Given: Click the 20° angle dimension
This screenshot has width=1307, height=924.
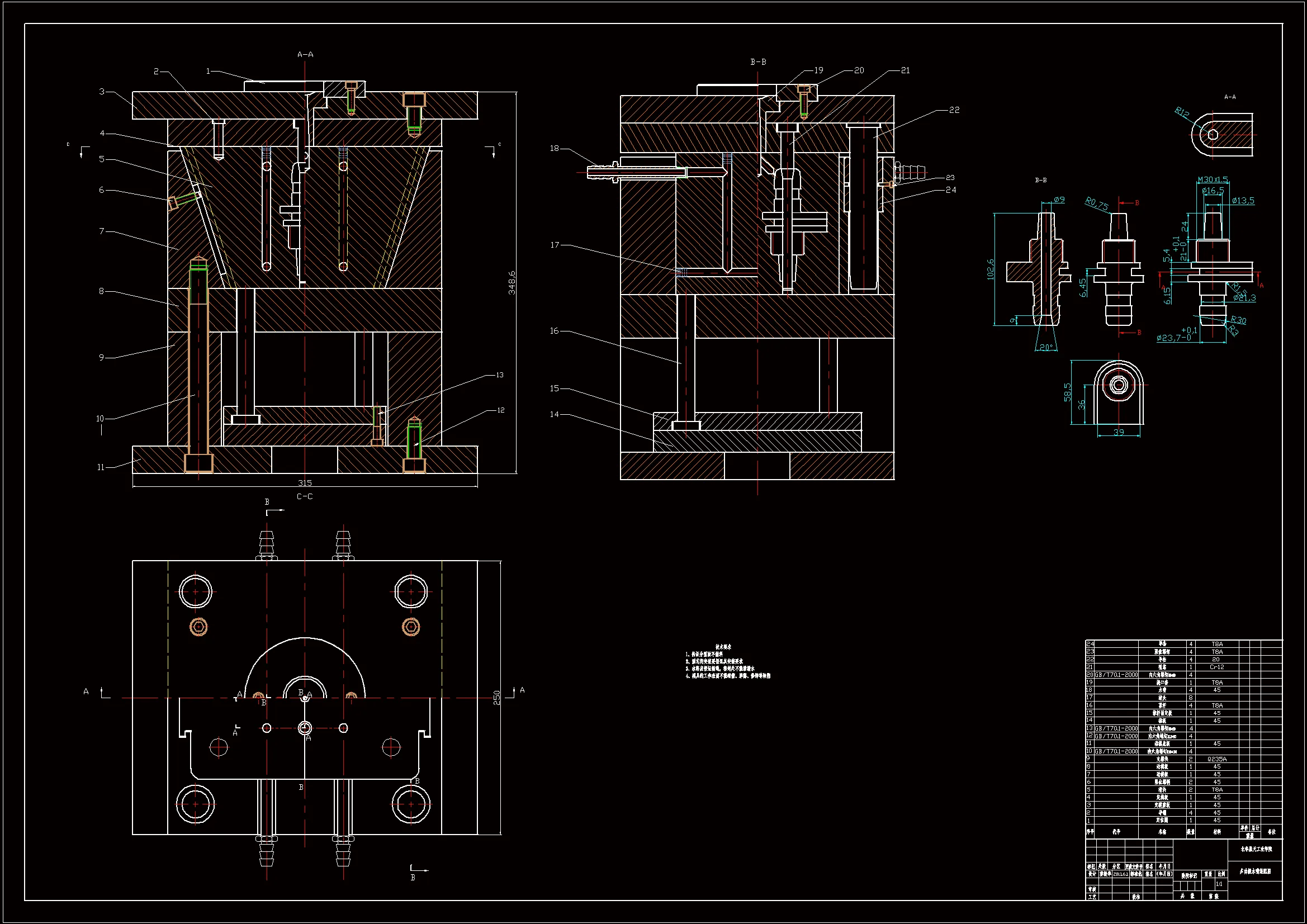Looking at the screenshot, I should point(1046,347).
